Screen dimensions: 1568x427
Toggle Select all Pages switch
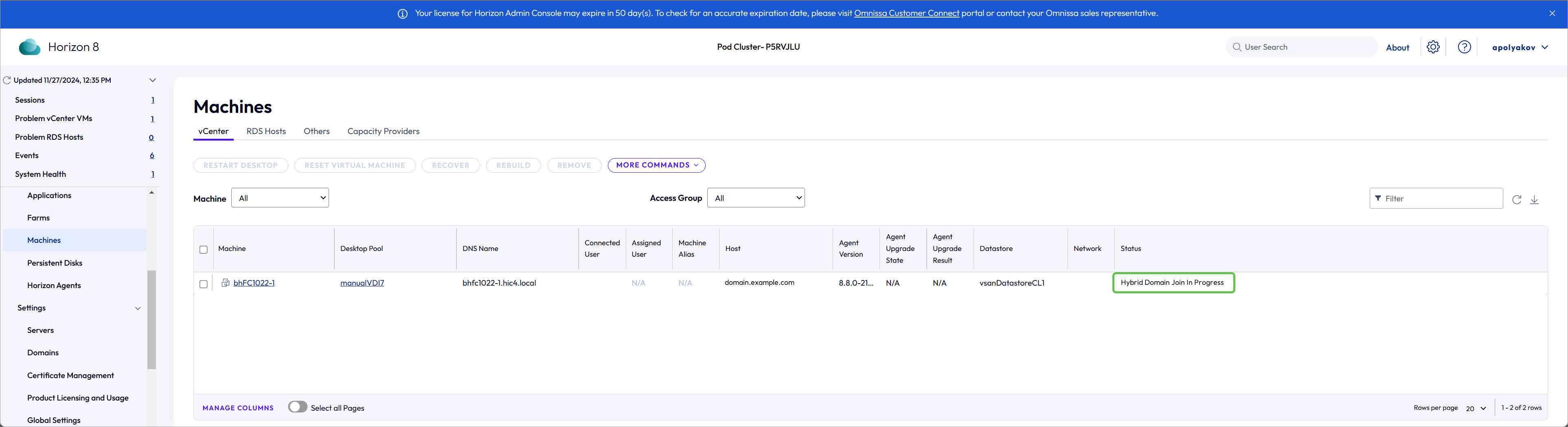(x=298, y=407)
